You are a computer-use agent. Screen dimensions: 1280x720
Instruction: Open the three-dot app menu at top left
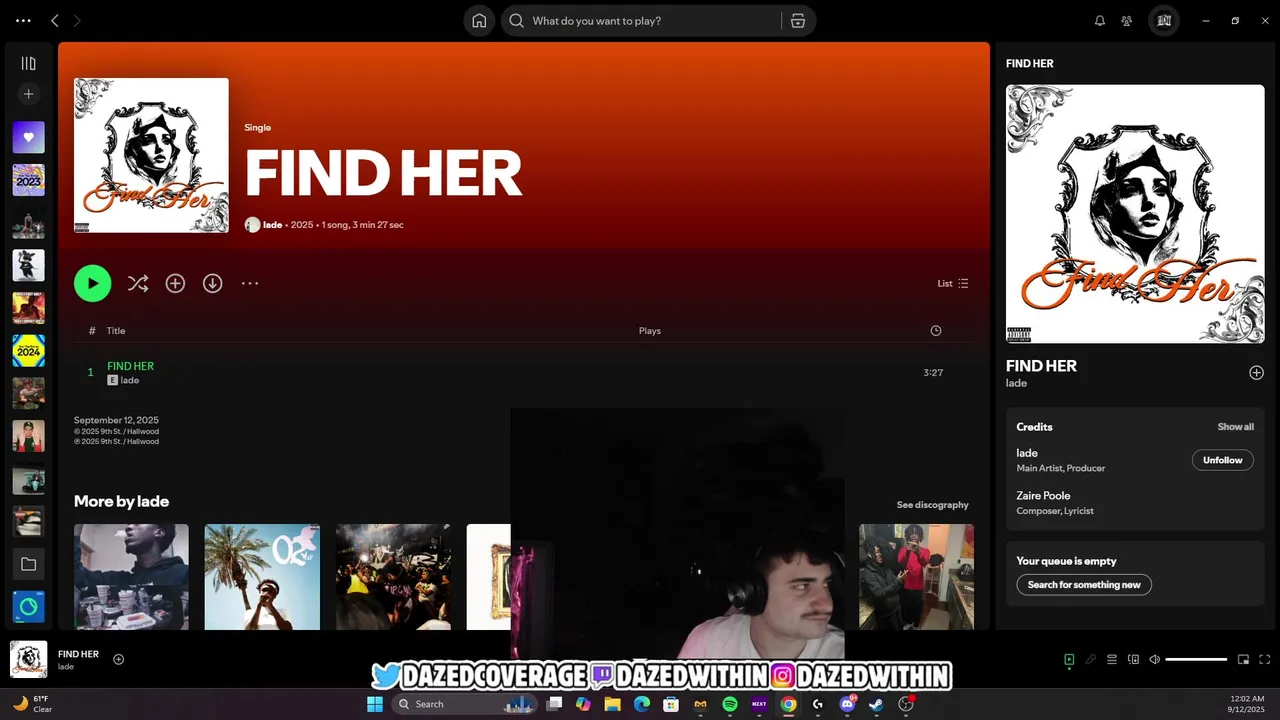tap(23, 21)
